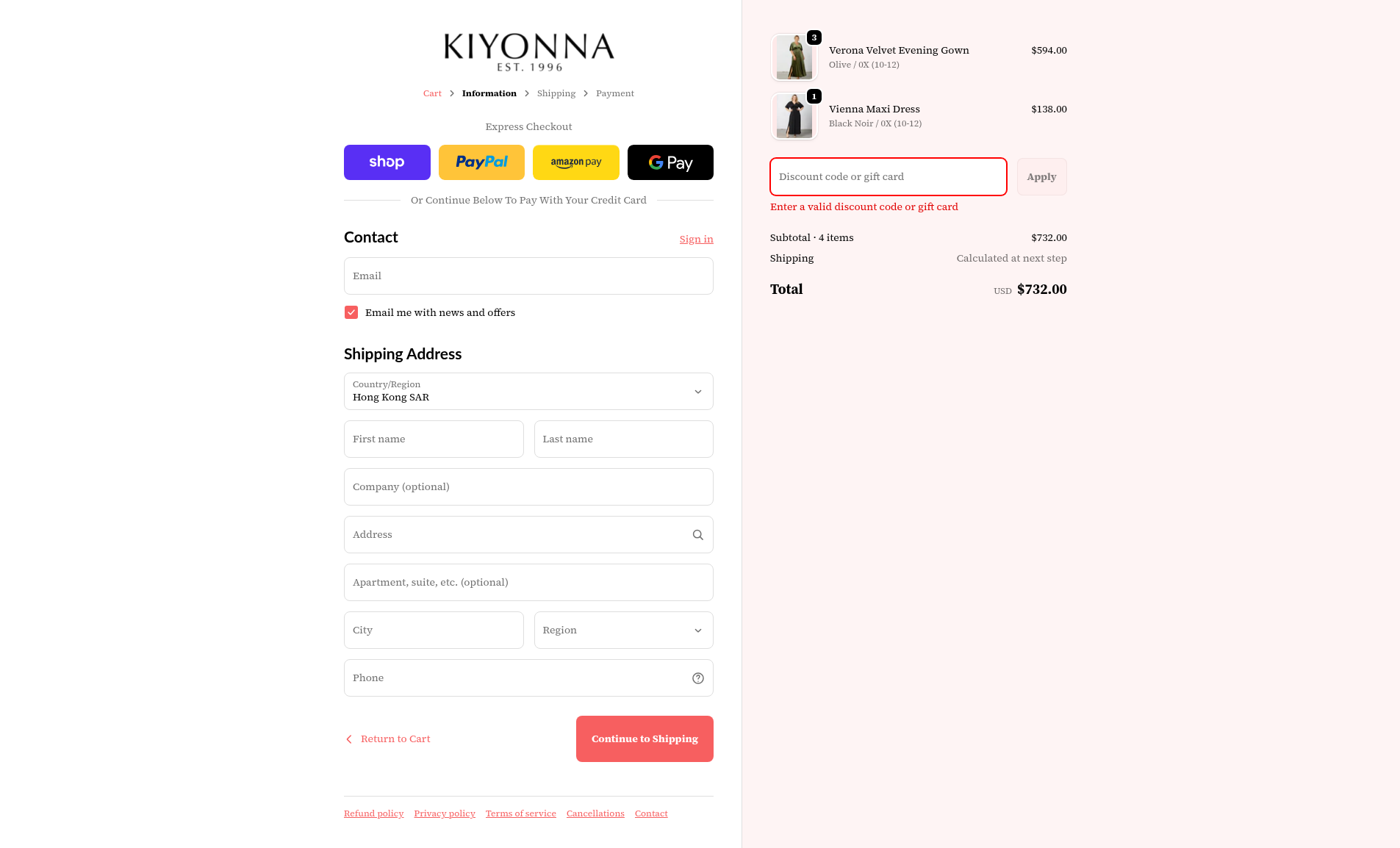
Task: Click the Kiyonna logo
Action: point(528,51)
